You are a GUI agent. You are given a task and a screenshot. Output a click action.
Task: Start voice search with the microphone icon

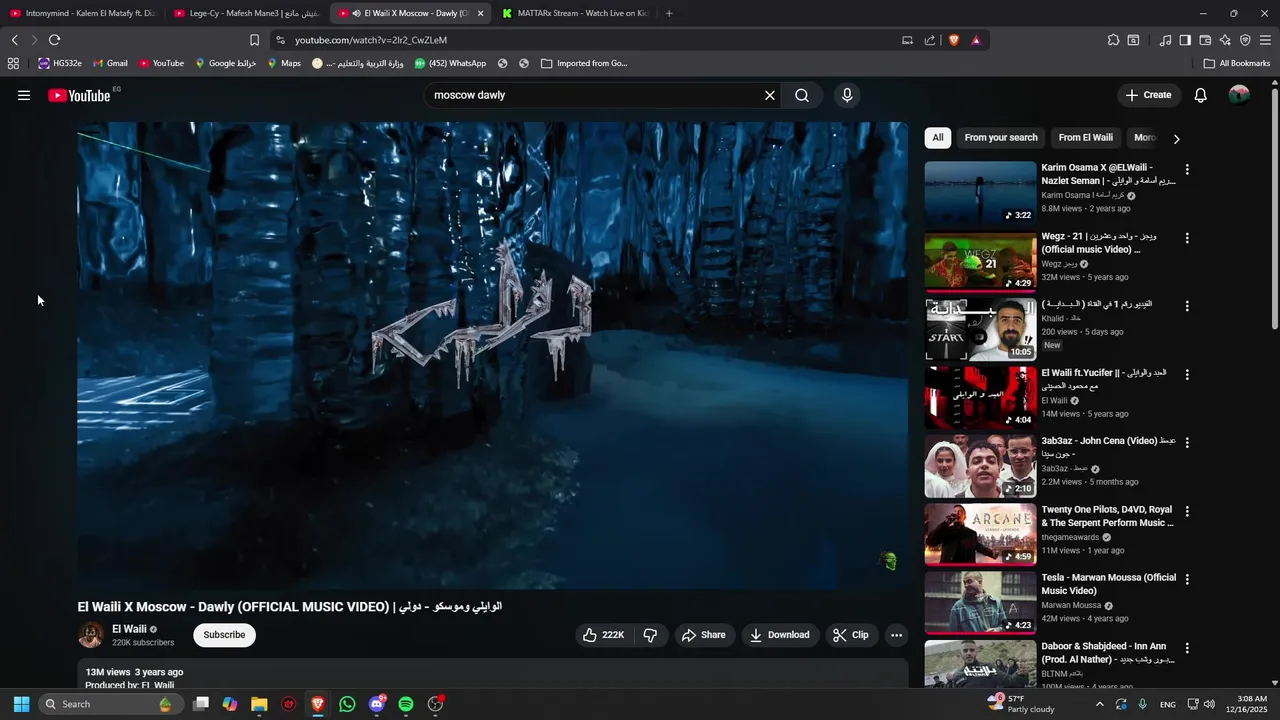pyautogui.click(x=847, y=95)
